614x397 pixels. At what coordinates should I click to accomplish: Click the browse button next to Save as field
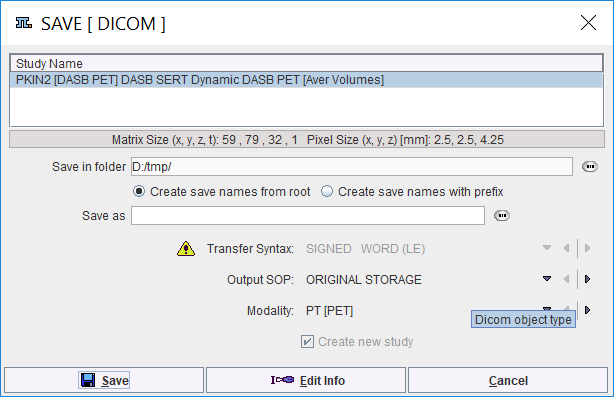click(502, 216)
